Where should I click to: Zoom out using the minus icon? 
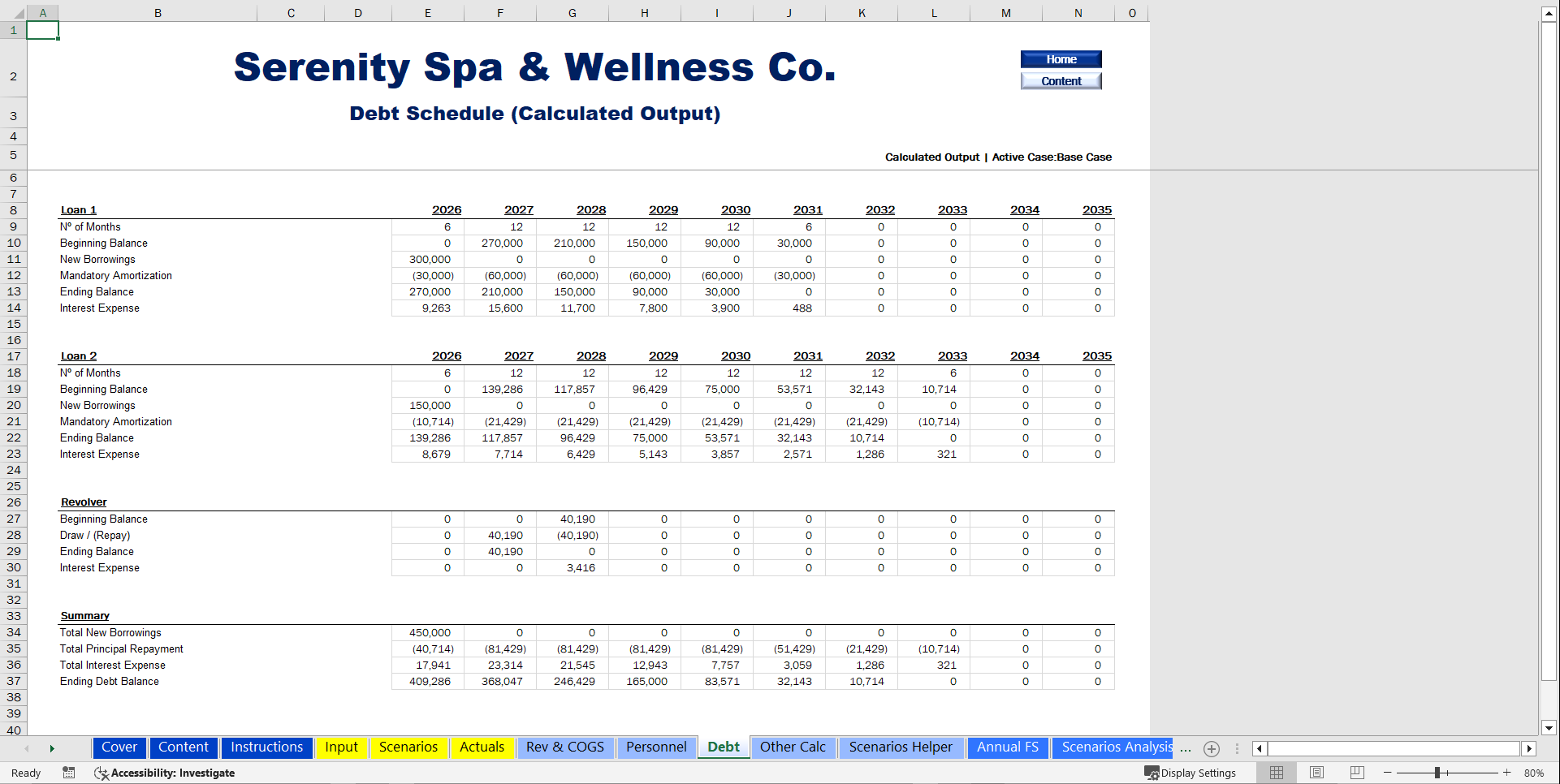tap(1389, 773)
